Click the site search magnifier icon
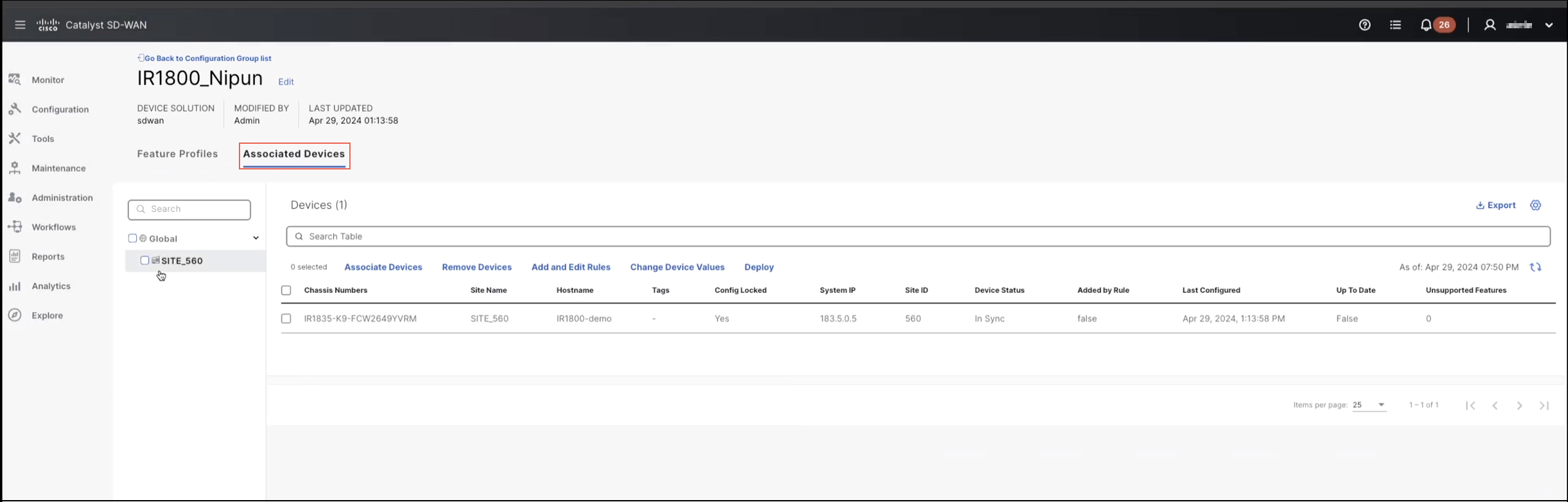Screen dimensions: 1568x502 pyautogui.click(x=141, y=209)
